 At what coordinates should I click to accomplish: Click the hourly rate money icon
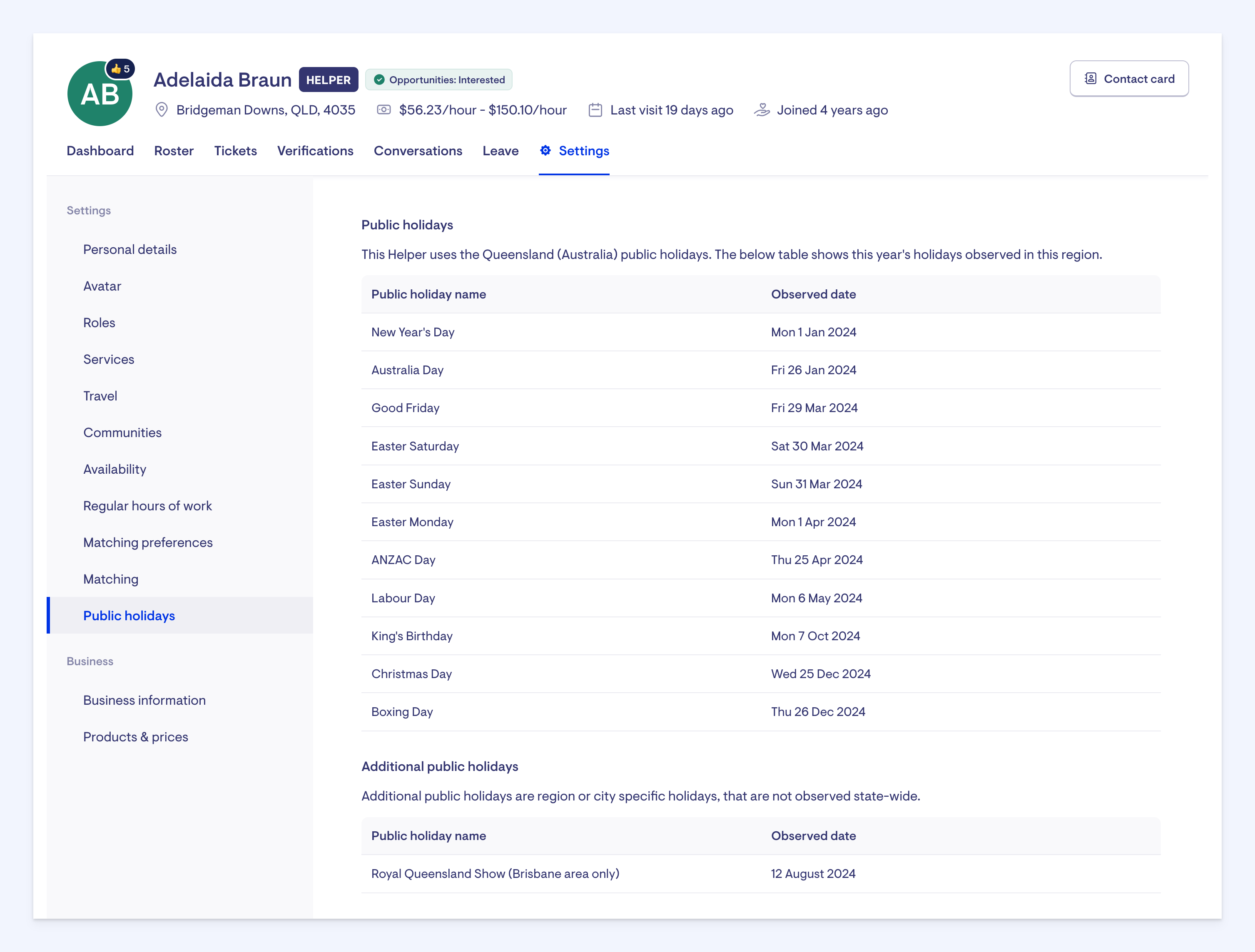(x=384, y=110)
